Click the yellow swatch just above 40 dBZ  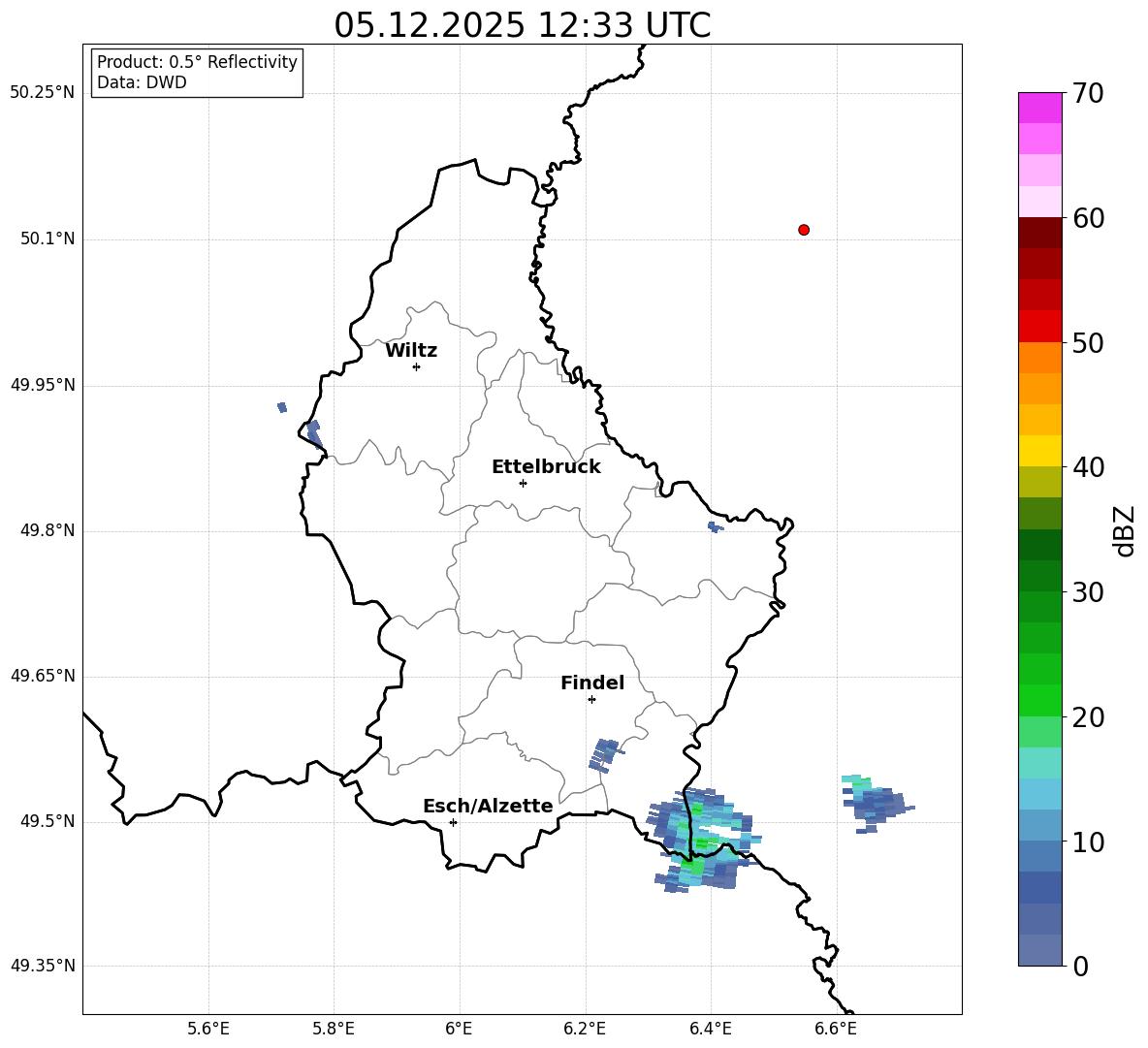pos(1040,451)
